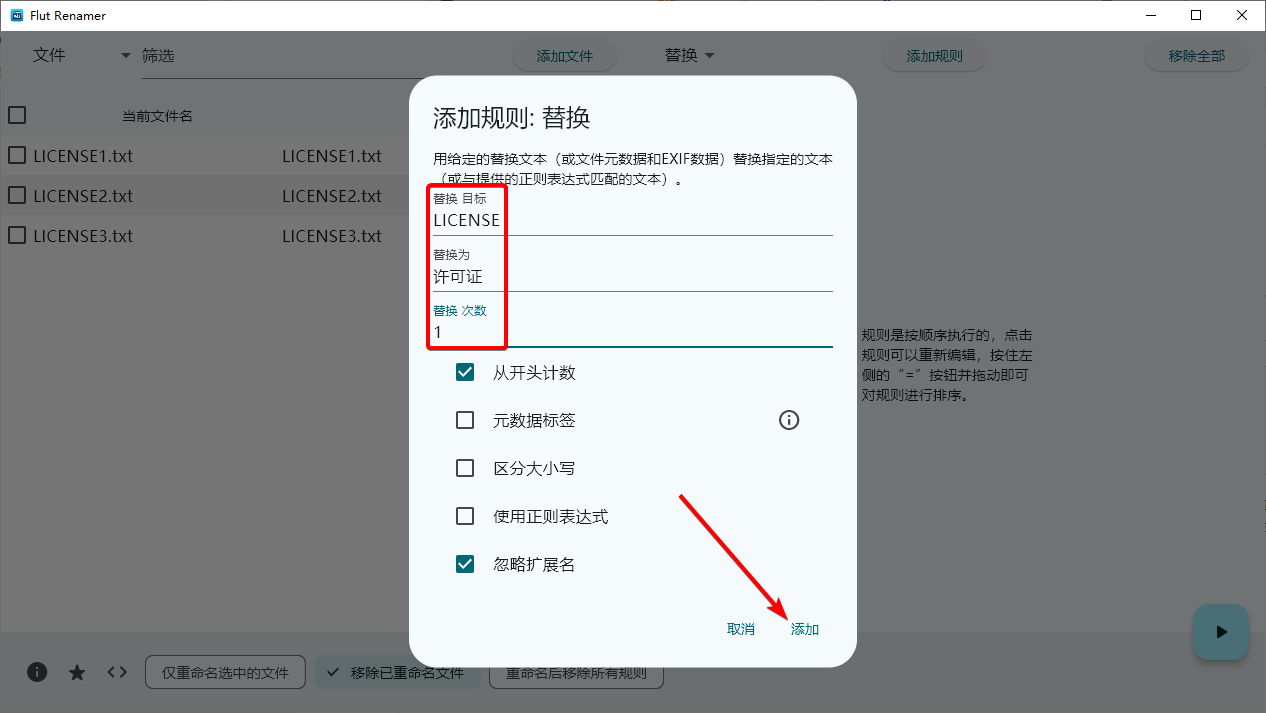Enable the 区分大小写 checkbox

coord(465,467)
